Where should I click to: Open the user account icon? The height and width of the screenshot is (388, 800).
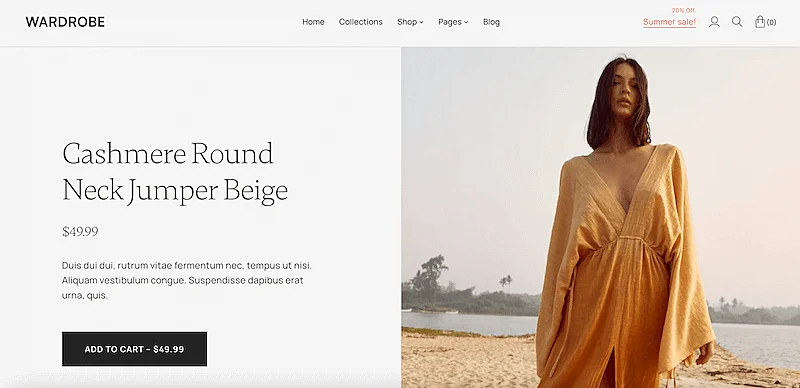point(714,22)
